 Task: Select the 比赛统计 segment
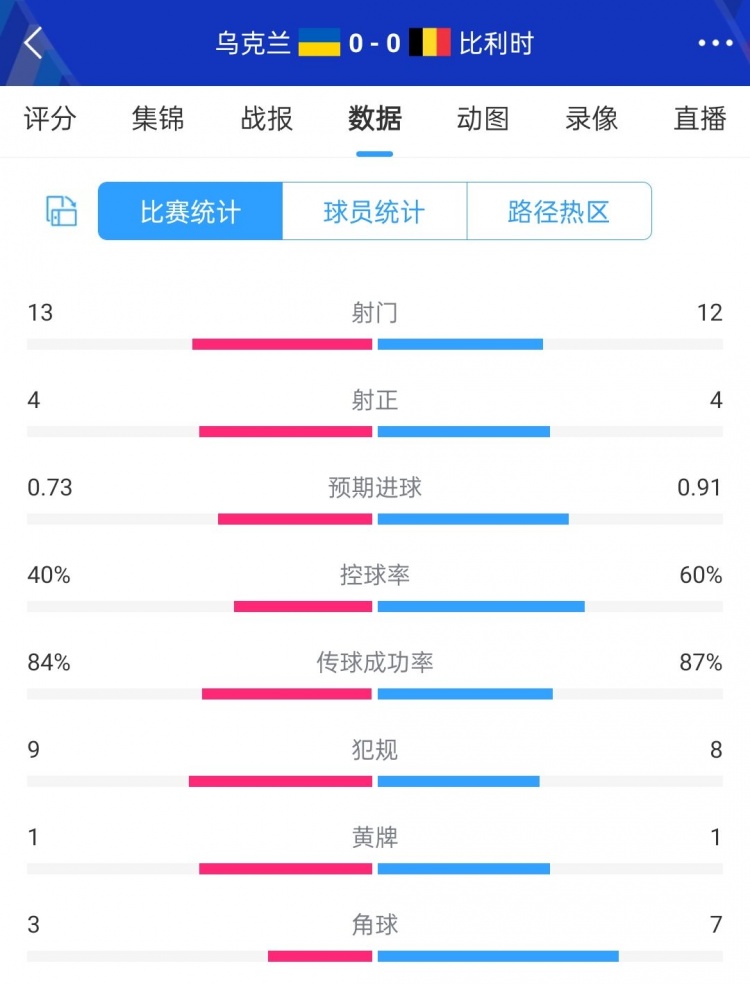click(190, 211)
